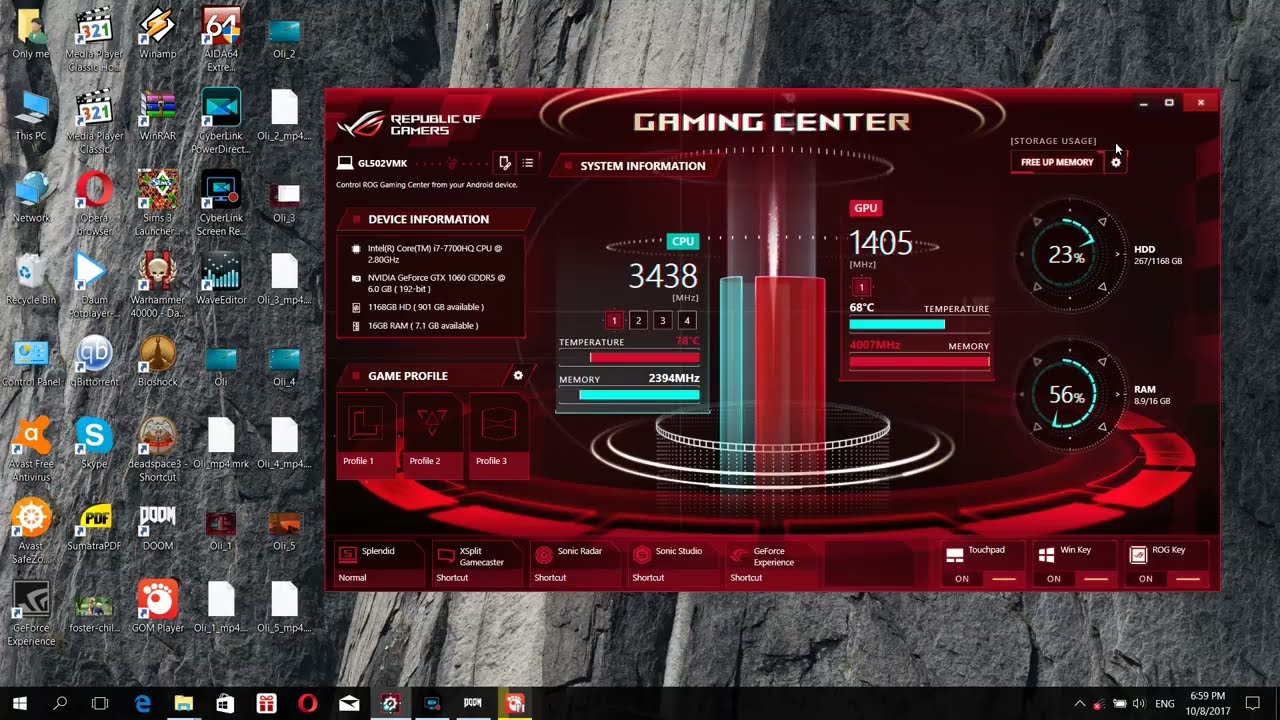Open Game Profile settings gear
Viewport: 1280px width, 720px height.
pyautogui.click(x=518, y=375)
